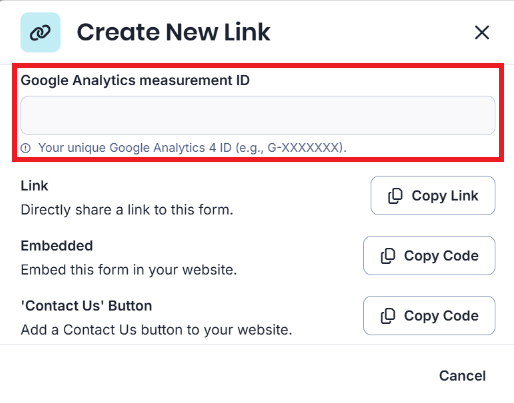Click the 'Add a Contact Us button' description
This screenshot has height=403, width=514.
(x=157, y=330)
